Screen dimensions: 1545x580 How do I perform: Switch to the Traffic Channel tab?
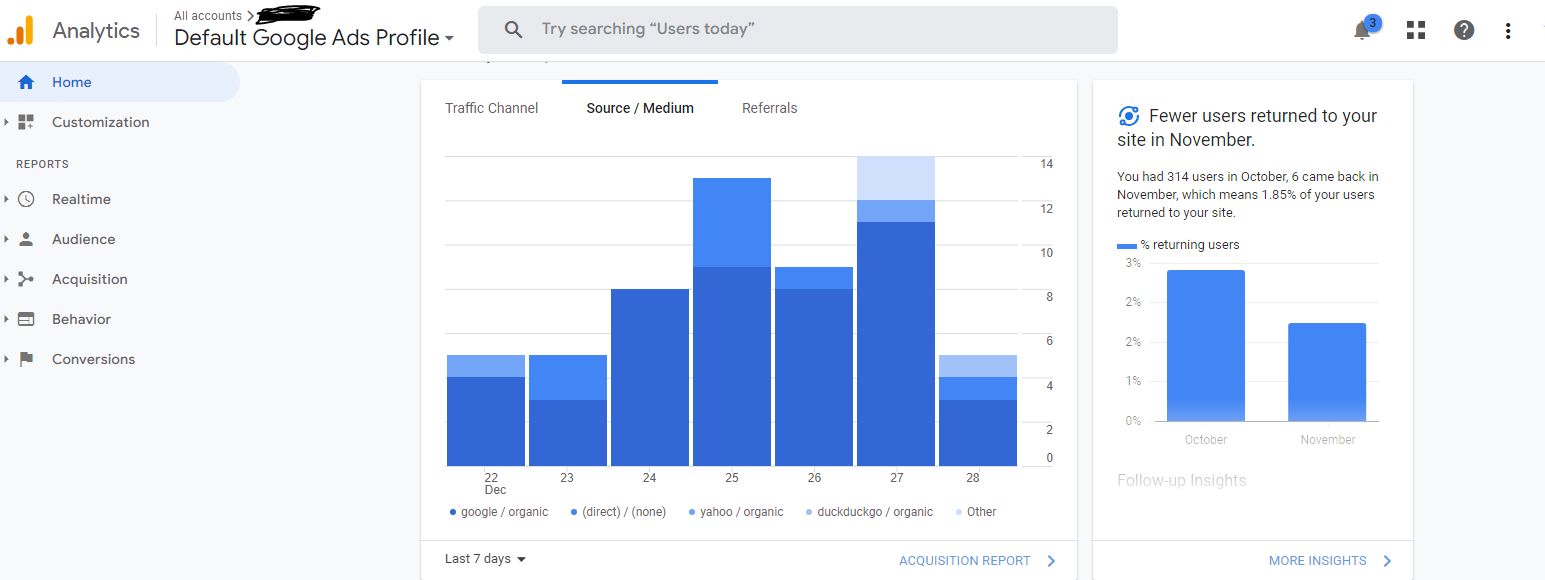click(x=492, y=108)
